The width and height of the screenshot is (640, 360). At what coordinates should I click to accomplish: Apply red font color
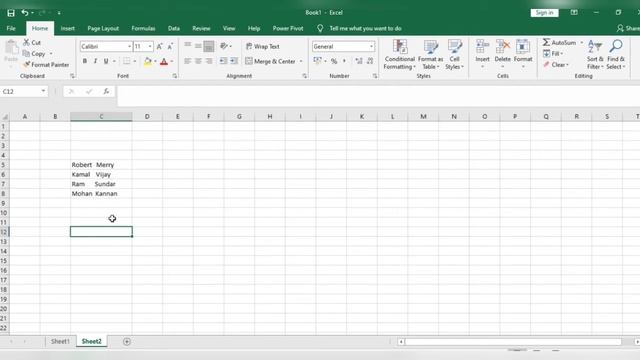[x=164, y=61]
